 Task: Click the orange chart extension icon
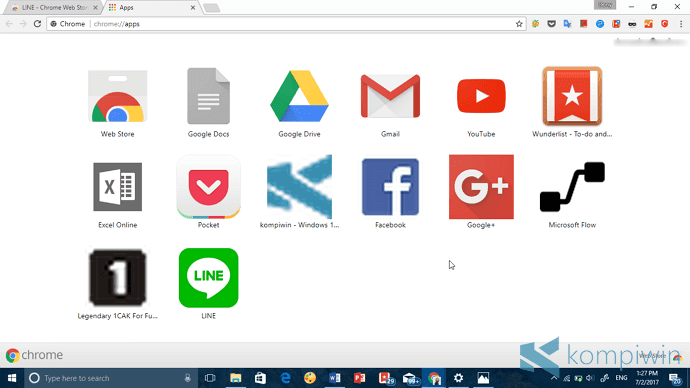[x=648, y=24]
